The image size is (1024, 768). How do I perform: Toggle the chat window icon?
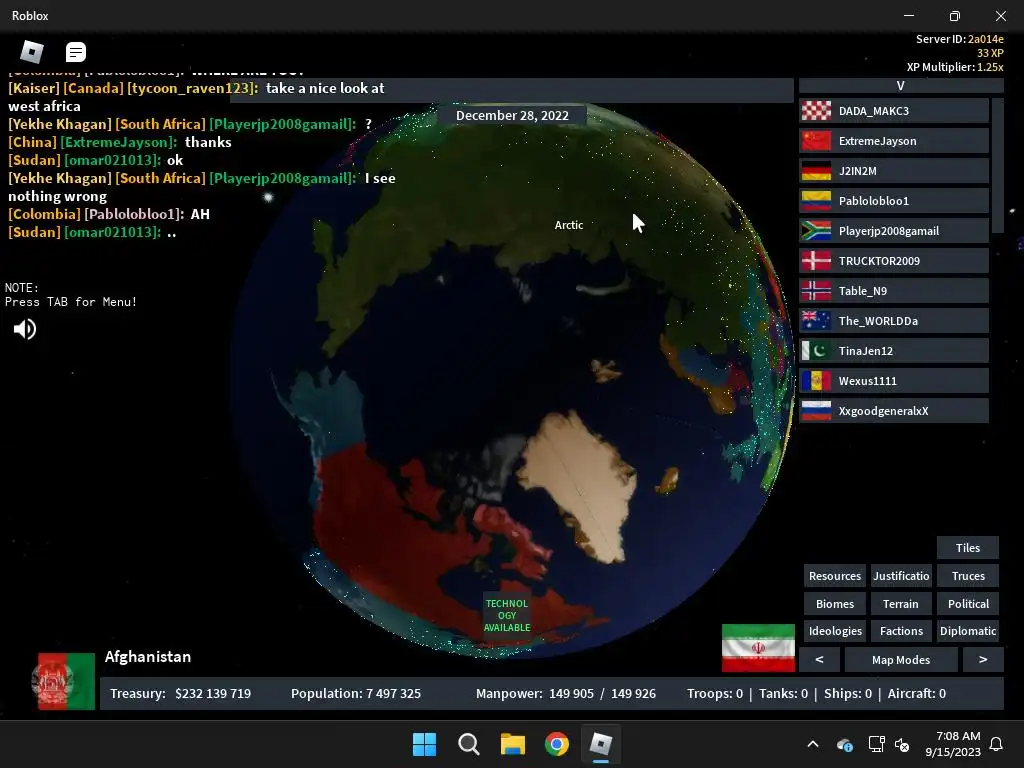(76, 52)
